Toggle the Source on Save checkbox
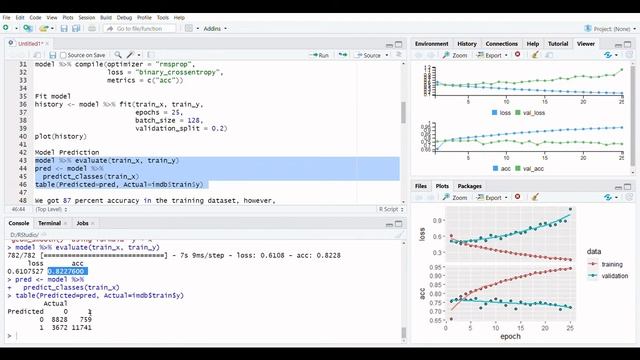This screenshot has height=360, width=640. (x=63, y=55)
